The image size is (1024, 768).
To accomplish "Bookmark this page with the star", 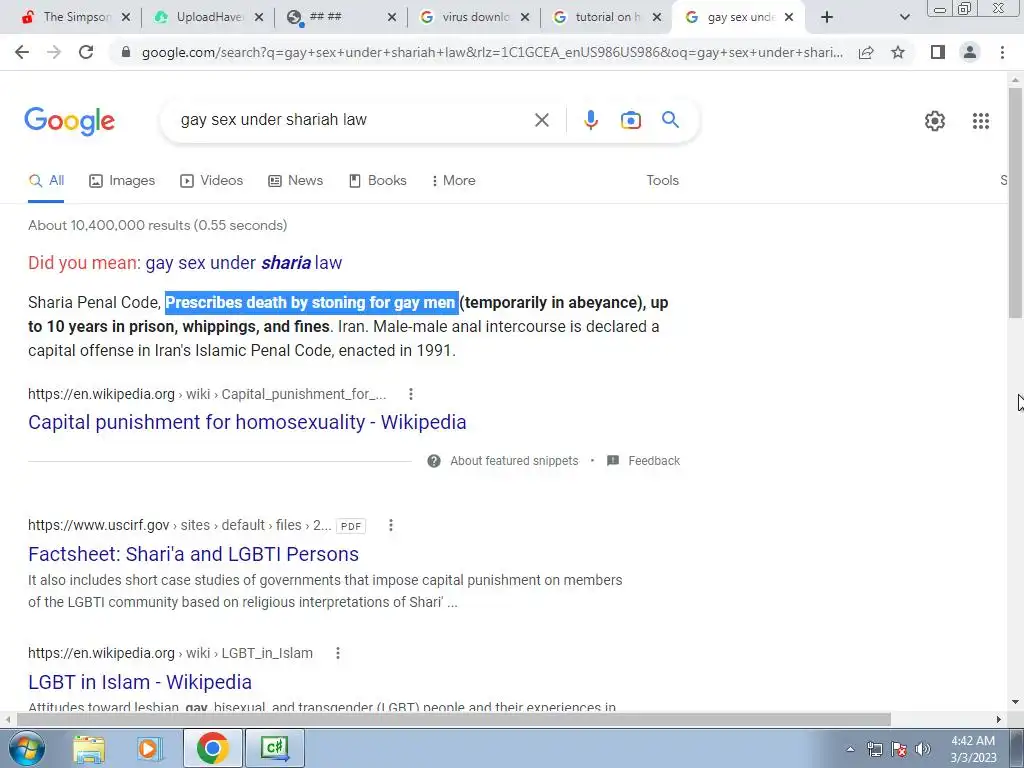I will pyautogui.click(x=898, y=52).
